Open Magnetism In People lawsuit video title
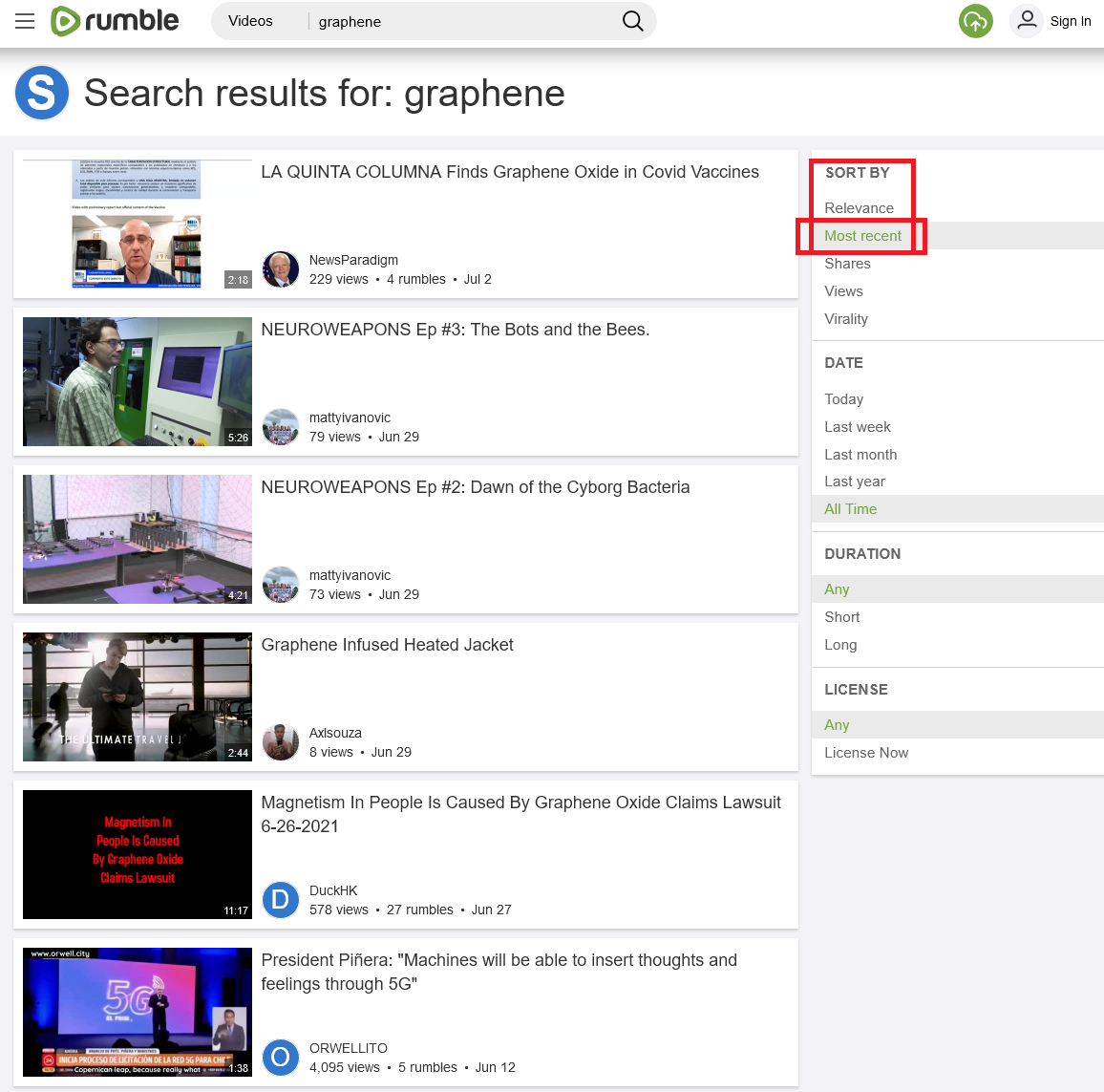1104x1092 pixels. (x=521, y=814)
